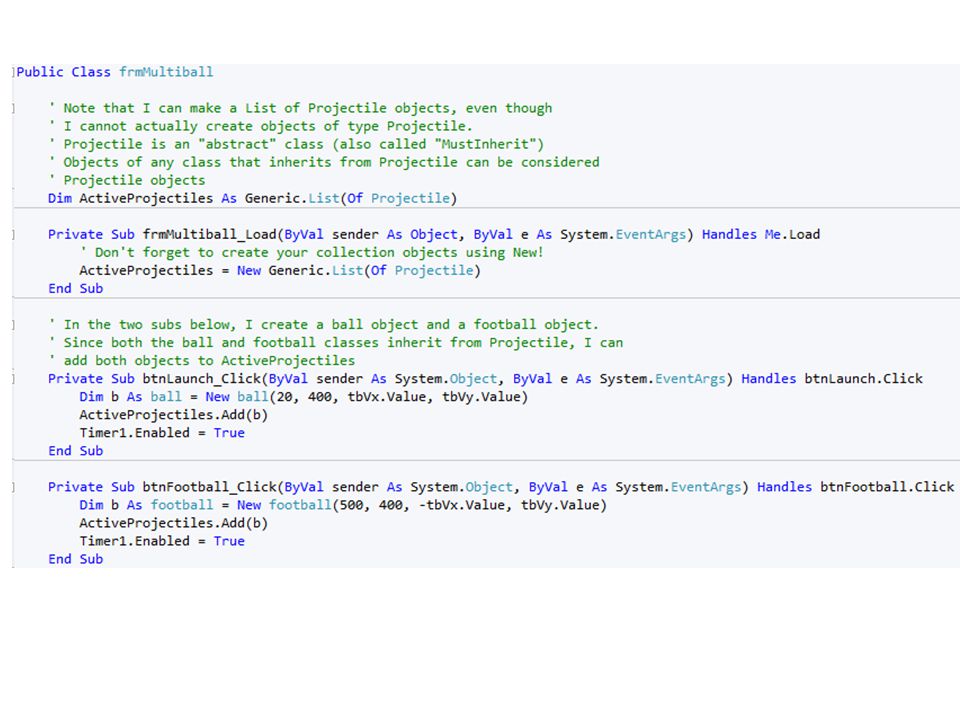Click the comment line 'Note that I can make a List'
The height and width of the screenshot is (720, 960).
coord(301,108)
